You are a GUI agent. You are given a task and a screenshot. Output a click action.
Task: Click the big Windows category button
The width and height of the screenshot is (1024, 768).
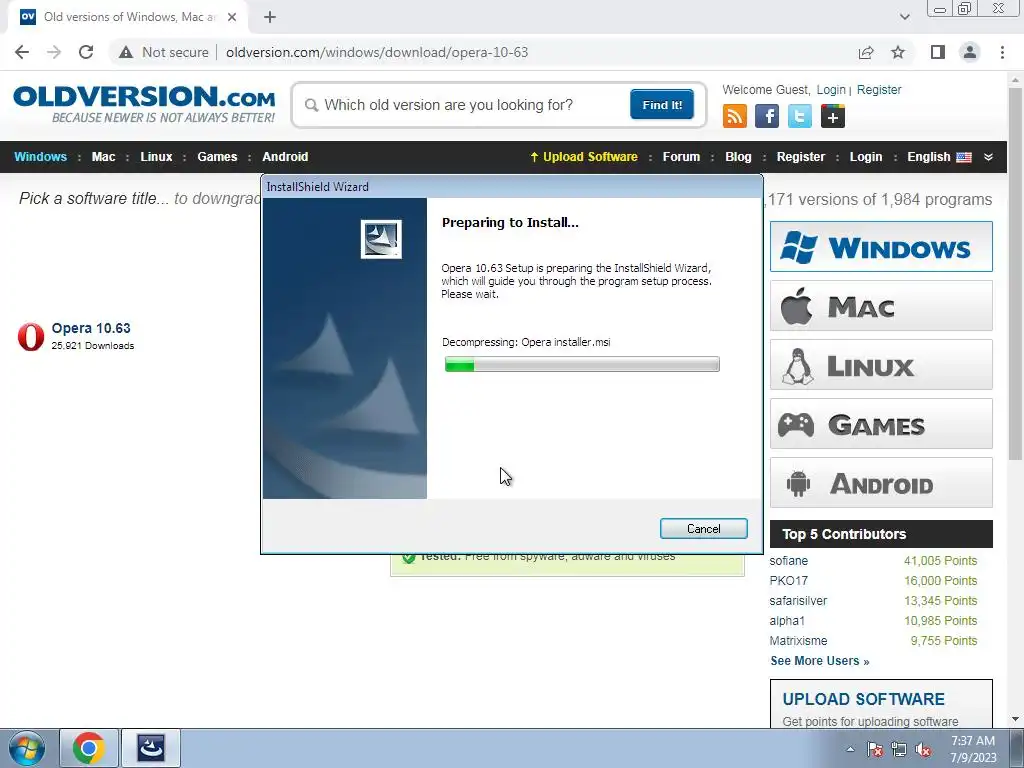click(x=881, y=247)
